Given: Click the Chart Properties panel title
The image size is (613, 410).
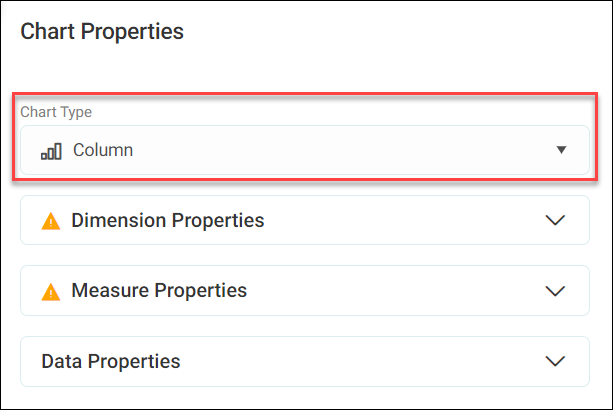Looking at the screenshot, I should 102,31.
